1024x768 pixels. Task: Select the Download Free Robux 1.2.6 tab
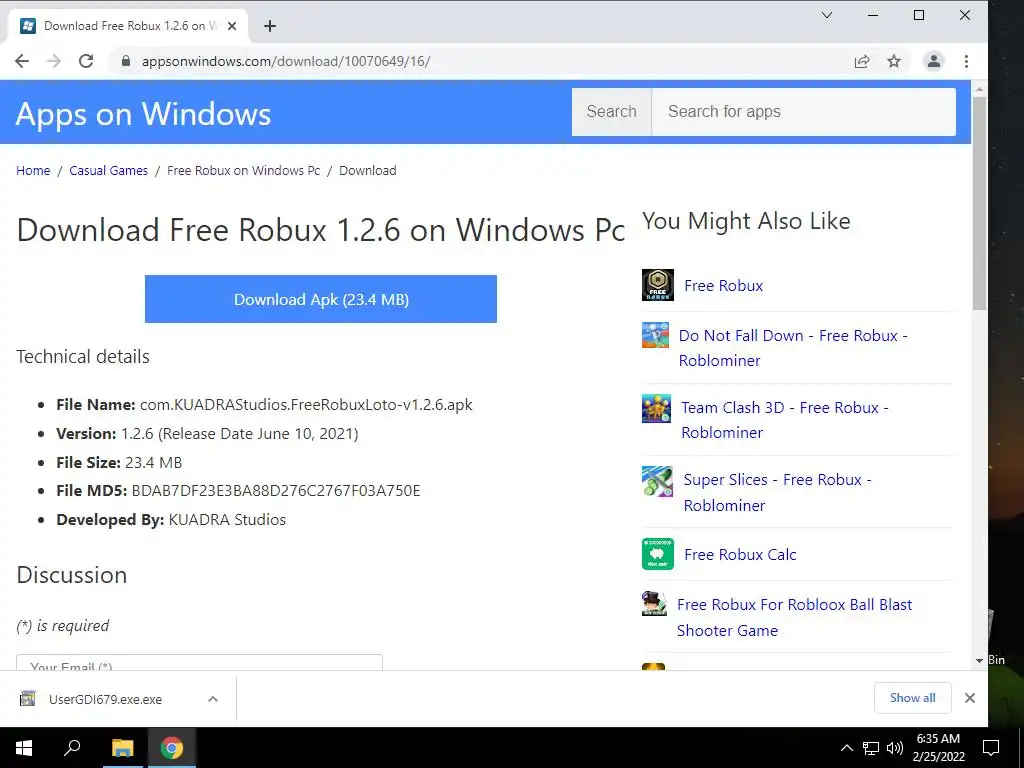pyautogui.click(x=128, y=26)
